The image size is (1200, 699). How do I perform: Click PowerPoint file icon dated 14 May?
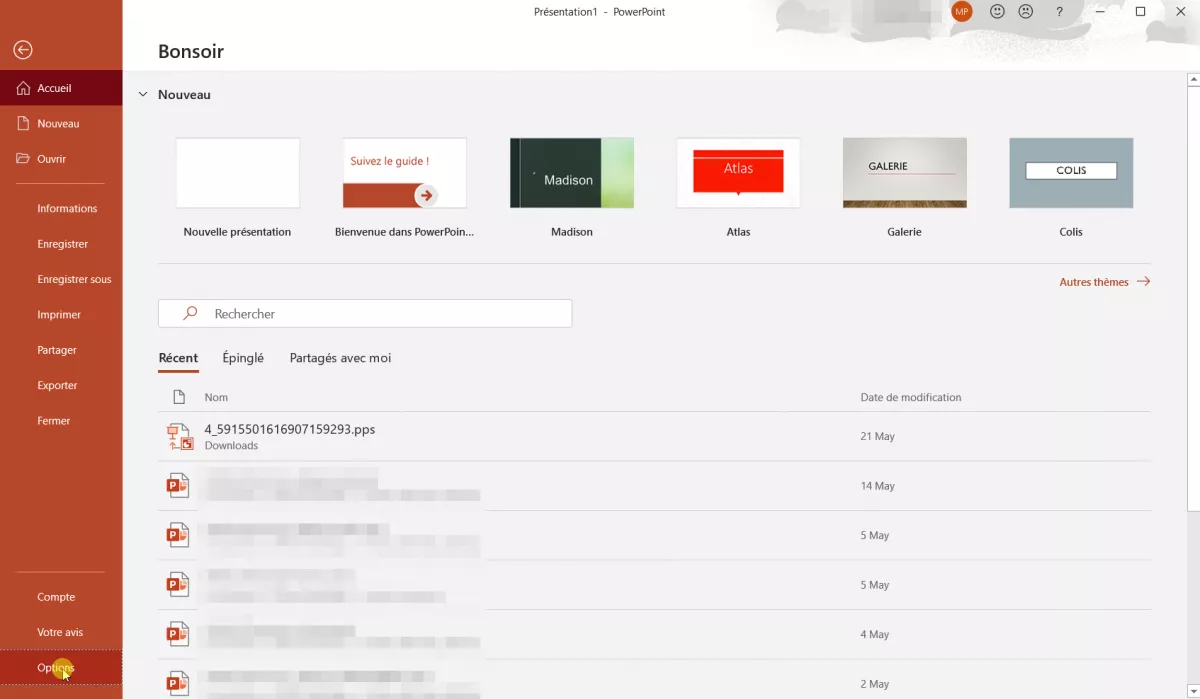(178, 486)
